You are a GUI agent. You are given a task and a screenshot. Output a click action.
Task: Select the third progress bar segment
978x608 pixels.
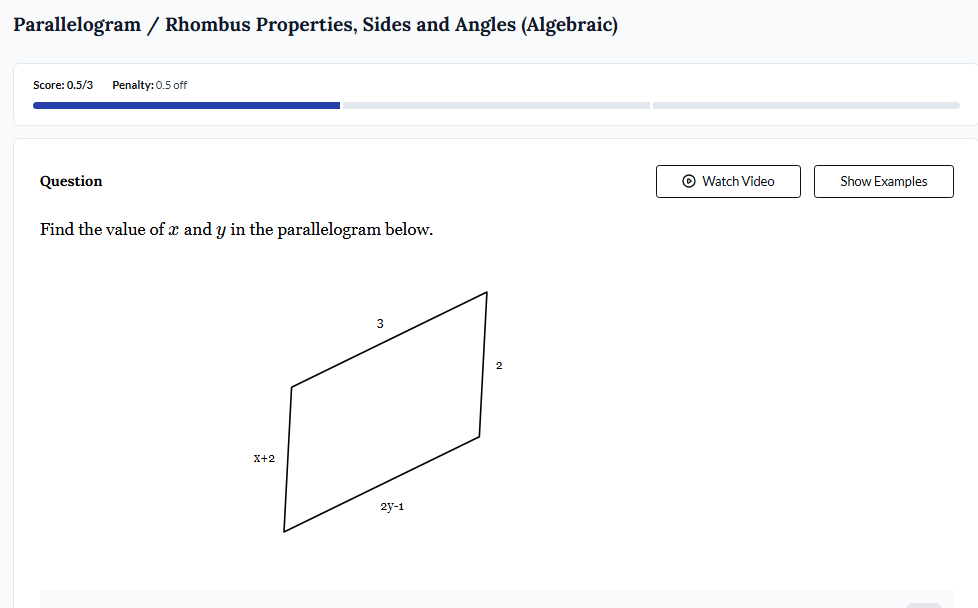[x=805, y=105]
